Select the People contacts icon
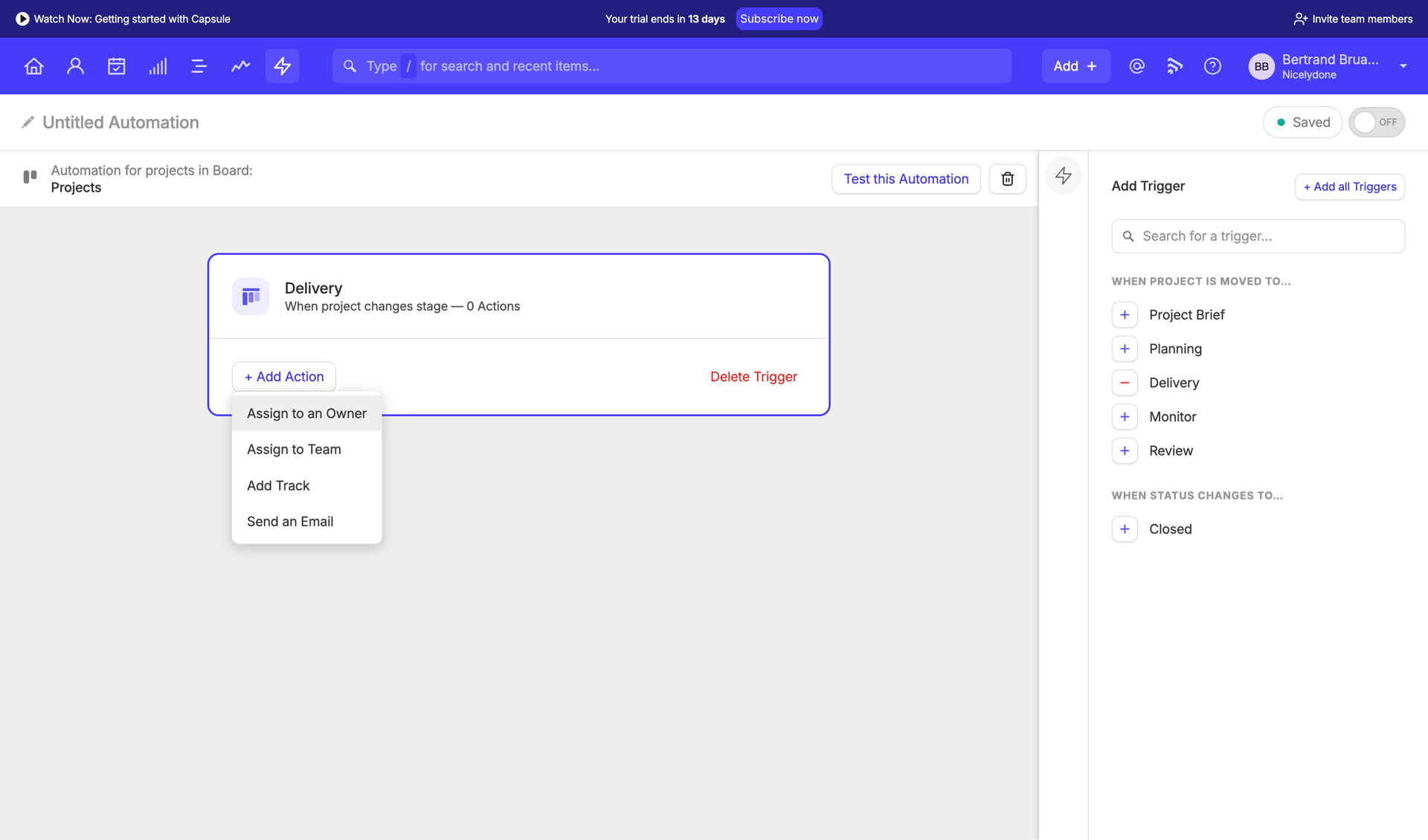1428x840 pixels. click(75, 65)
